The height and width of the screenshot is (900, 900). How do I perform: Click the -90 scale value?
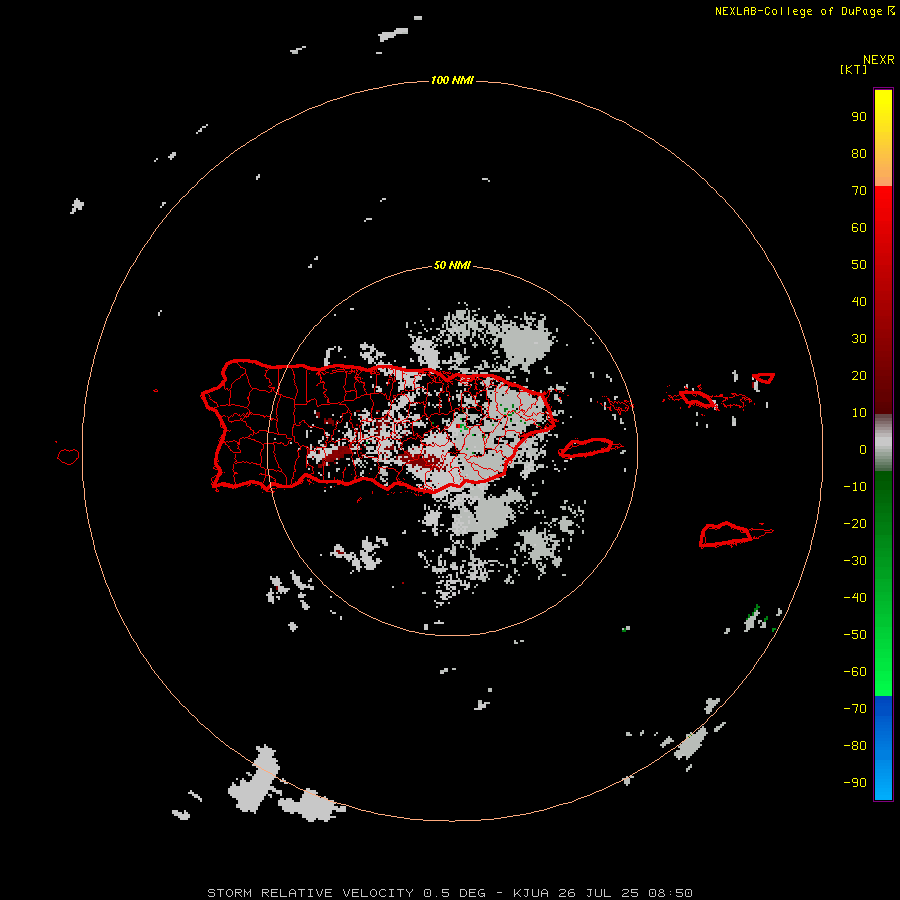pos(855,782)
